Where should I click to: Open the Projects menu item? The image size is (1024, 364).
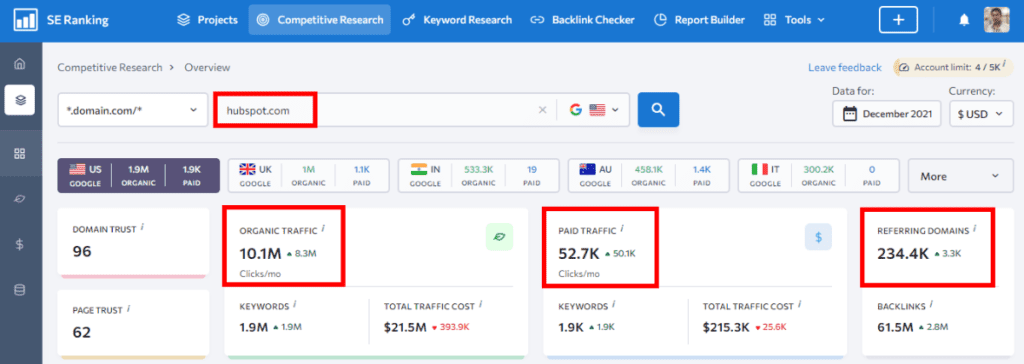(x=208, y=20)
